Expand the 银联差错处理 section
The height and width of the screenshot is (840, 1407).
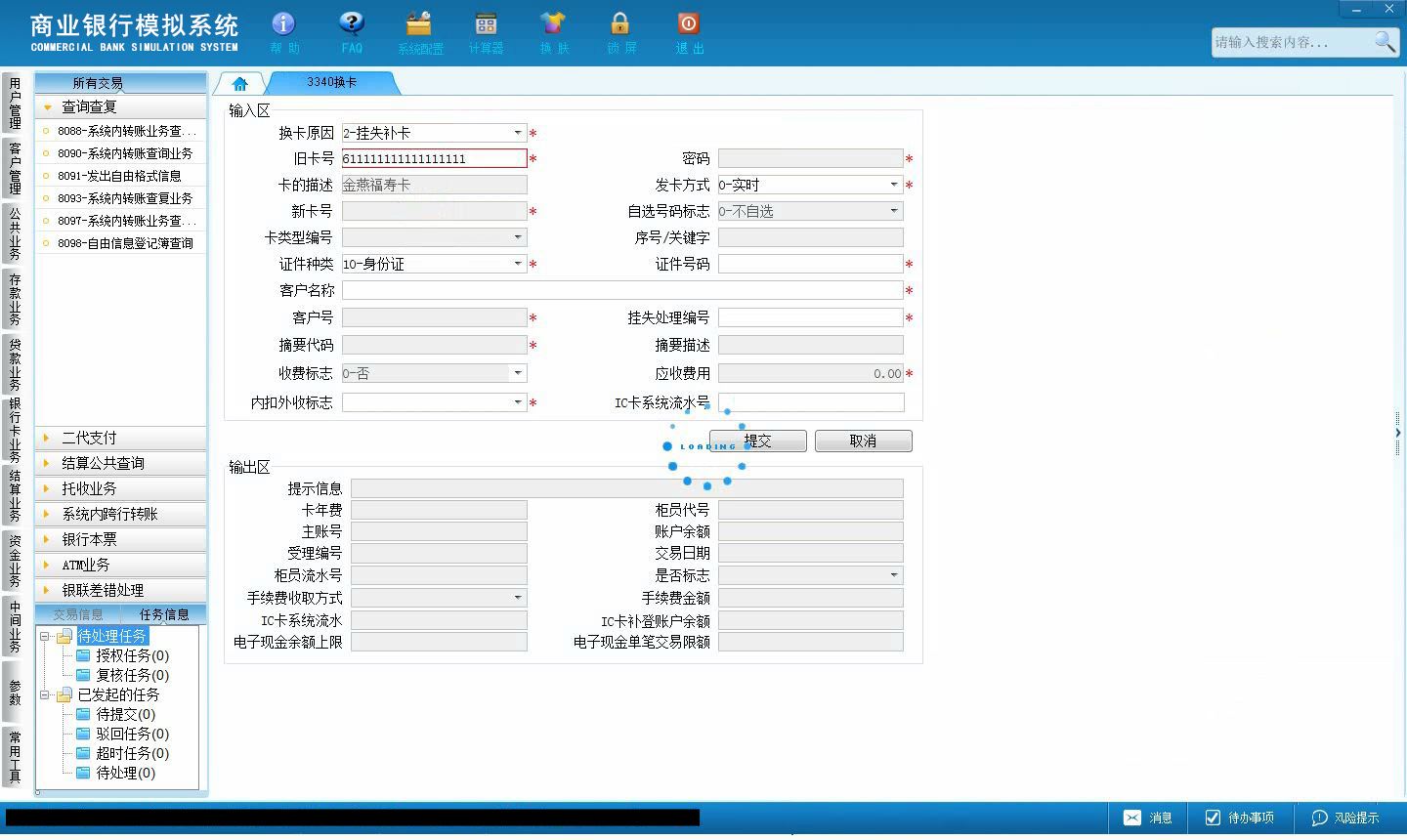[121, 590]
